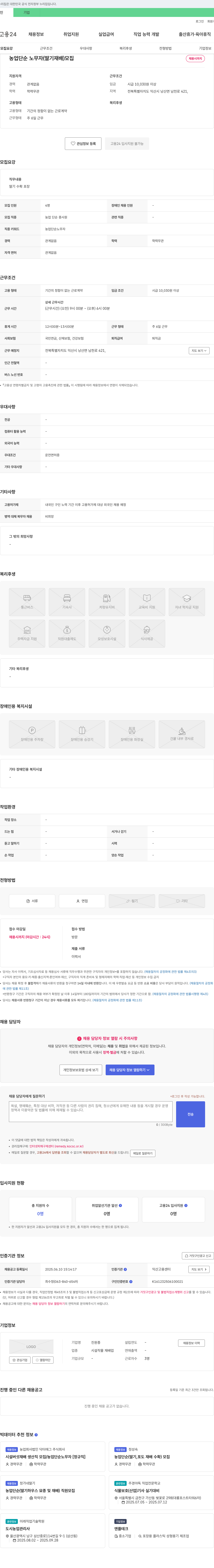This screenshot has height=1568, width=214.
Task: Click the 거짓구인광고 신고 button
Action: coord(198,1256)
